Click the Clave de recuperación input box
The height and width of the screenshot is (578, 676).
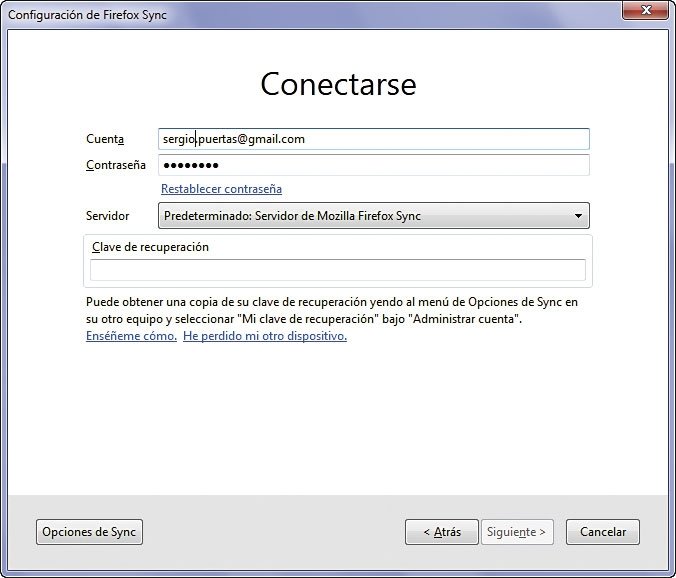[x=338, y=270]
